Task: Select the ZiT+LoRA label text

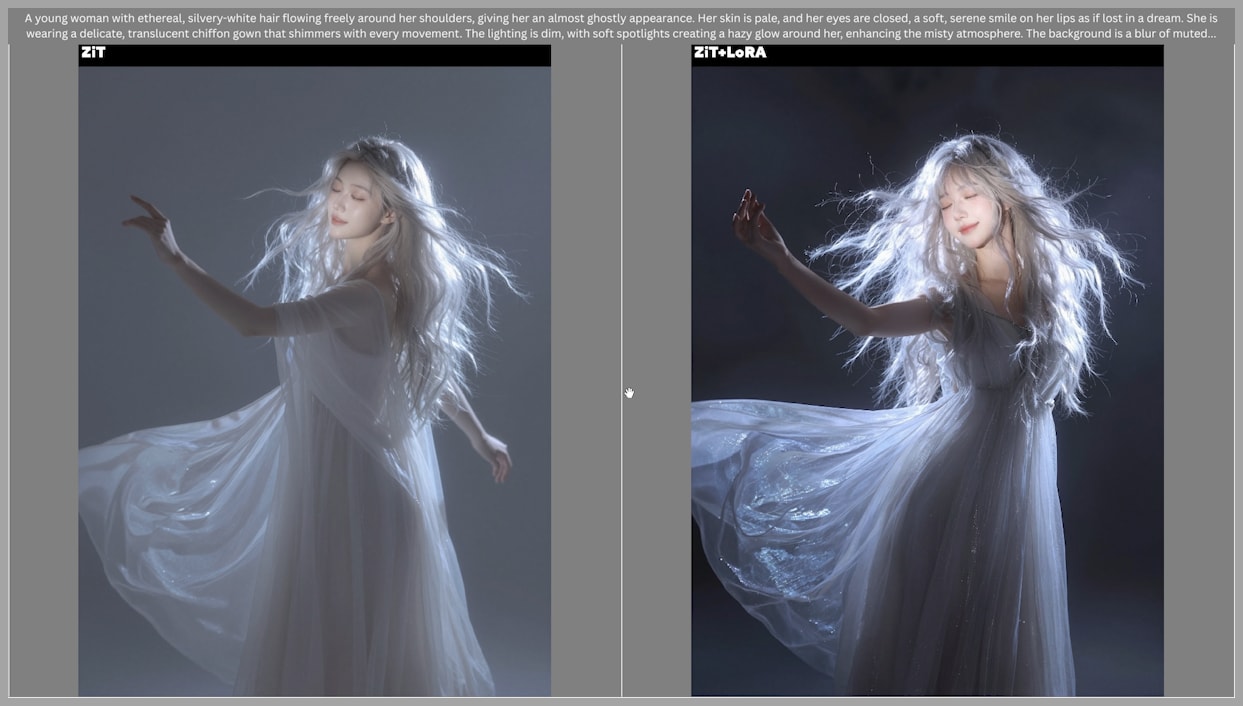Action: click(x=730, y=52)
